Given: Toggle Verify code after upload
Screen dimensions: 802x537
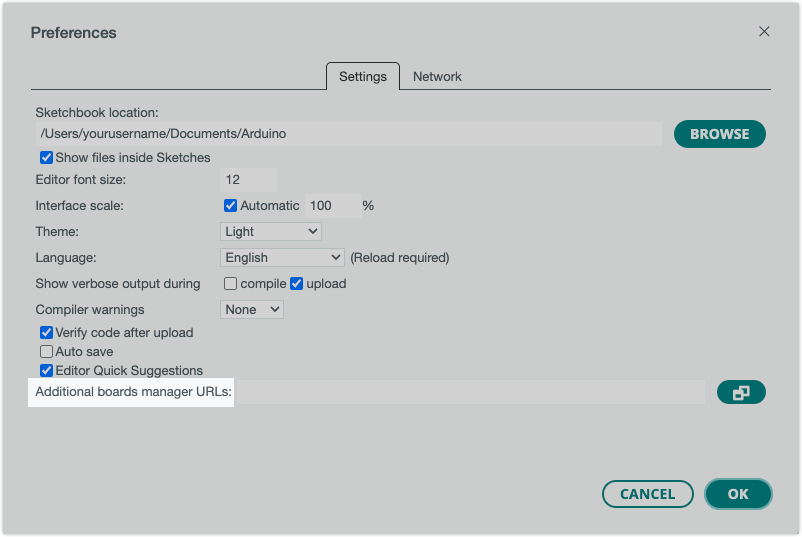Looking at the screenshot, I should [46, 333].
